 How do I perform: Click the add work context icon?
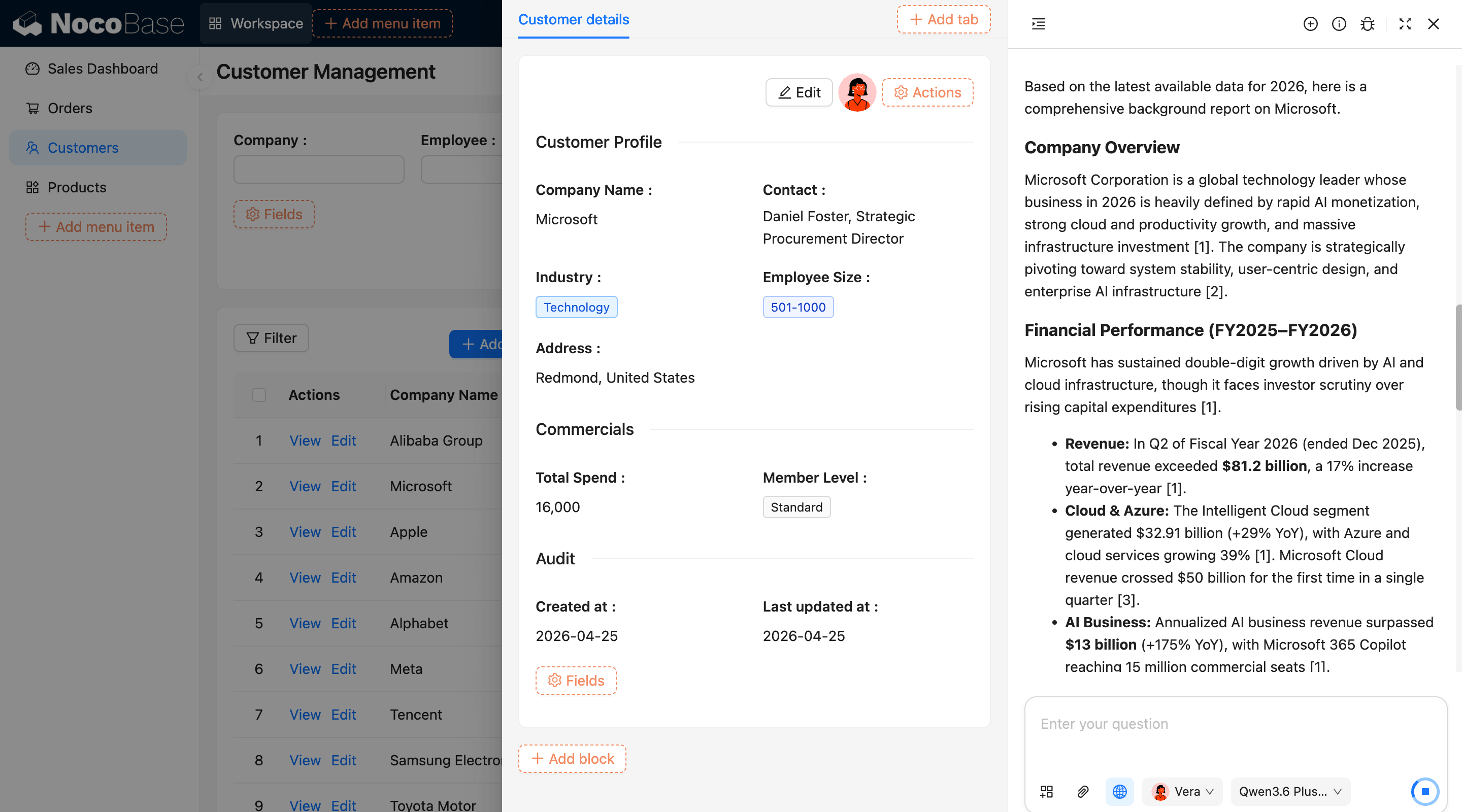click(1047, 791)
